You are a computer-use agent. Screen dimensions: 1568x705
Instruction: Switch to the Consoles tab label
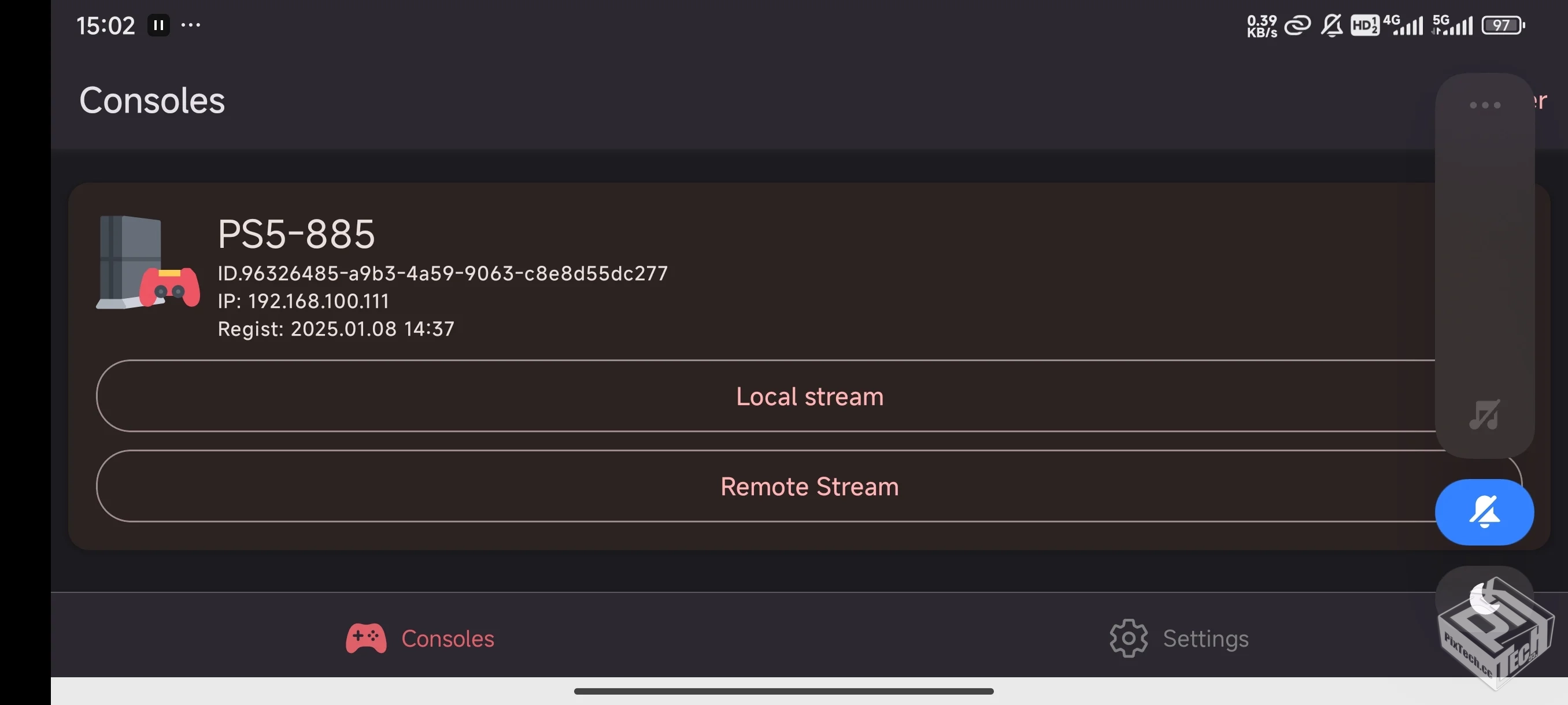(x=448, y=639)
